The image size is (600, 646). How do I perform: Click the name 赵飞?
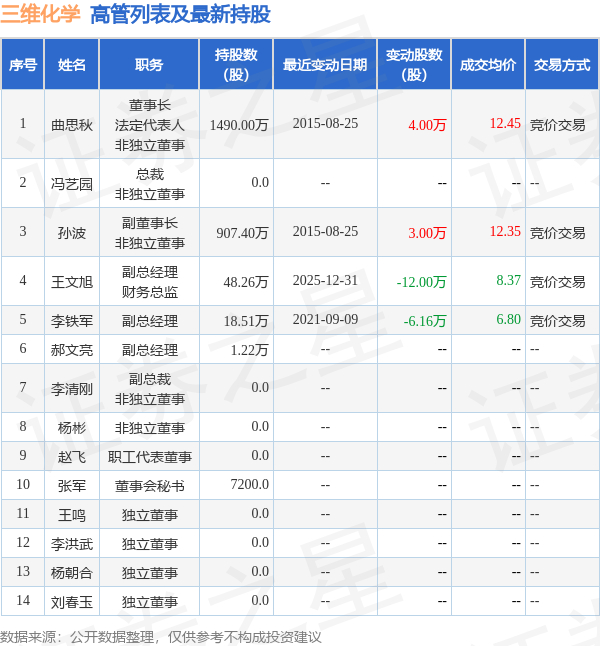click(72, 456)
